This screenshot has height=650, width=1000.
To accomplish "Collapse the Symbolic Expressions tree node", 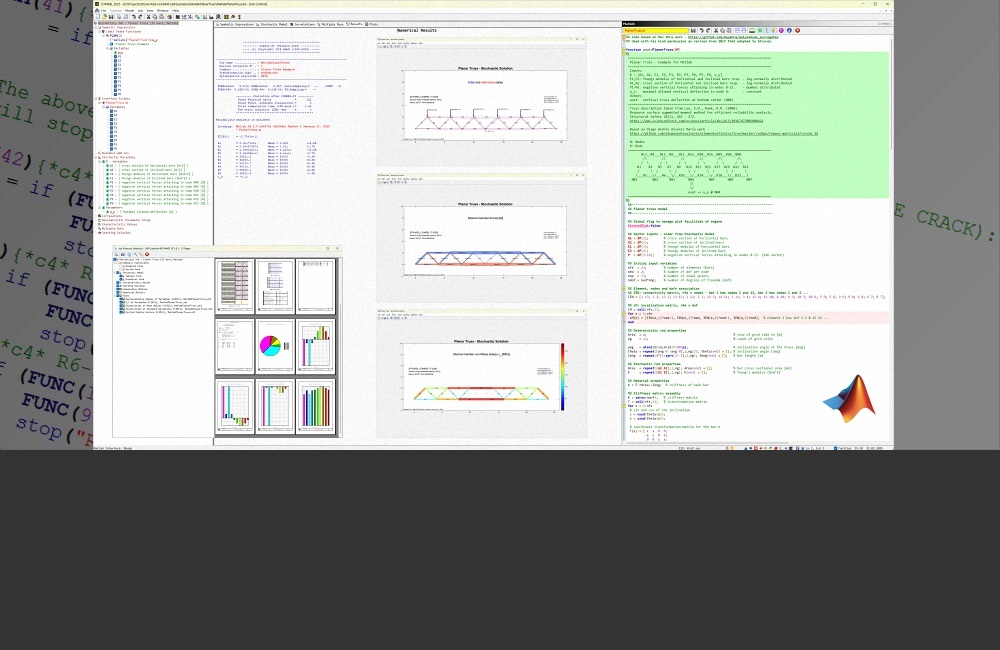I will point(96,27).
